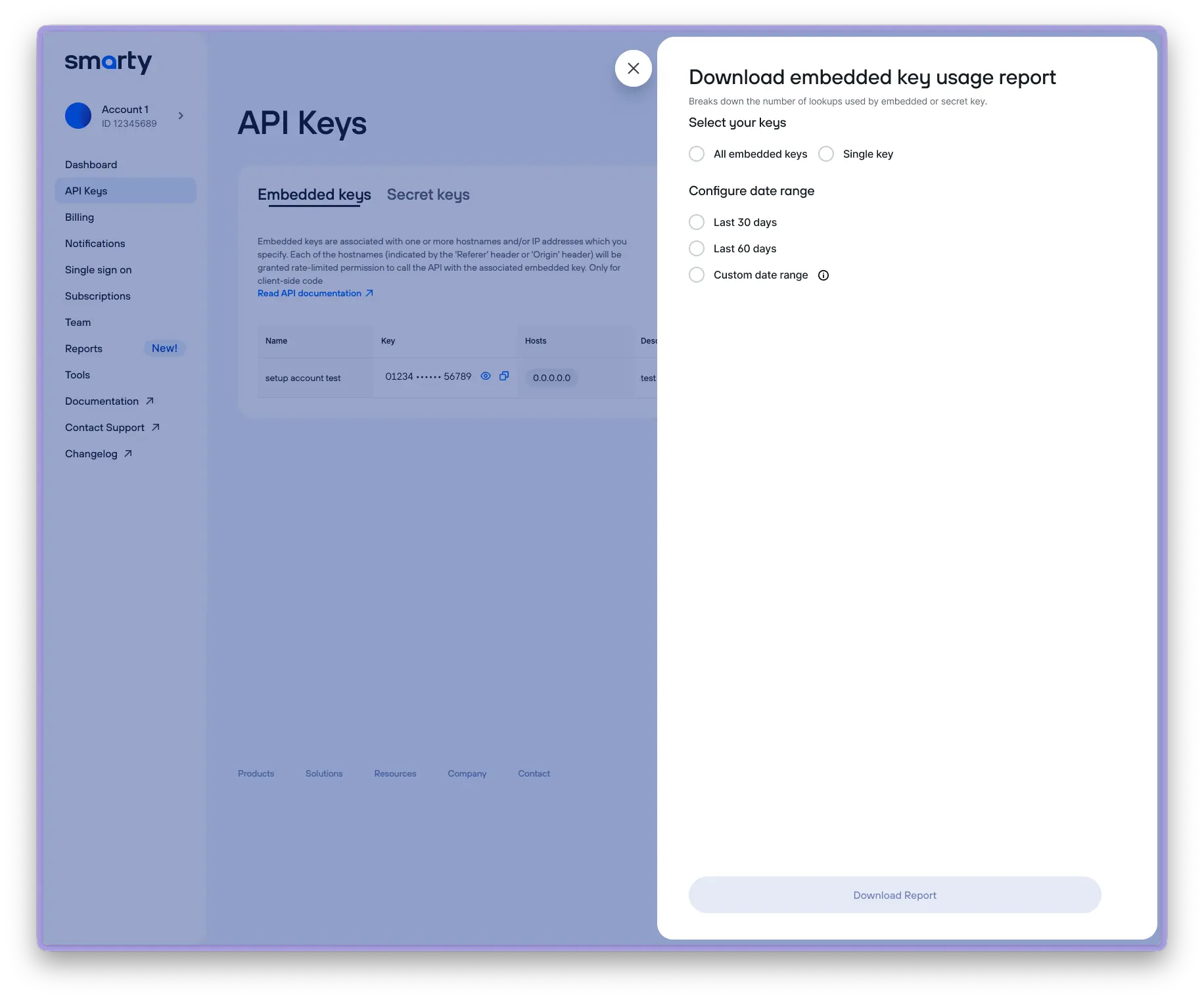The image size is (1204, 1000).
Task: Copy the embedded key to clipboard
Action: tap(504, 376)
